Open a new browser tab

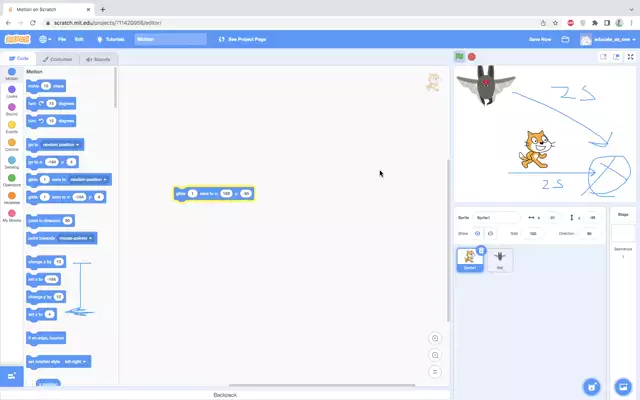pos(103,9)
